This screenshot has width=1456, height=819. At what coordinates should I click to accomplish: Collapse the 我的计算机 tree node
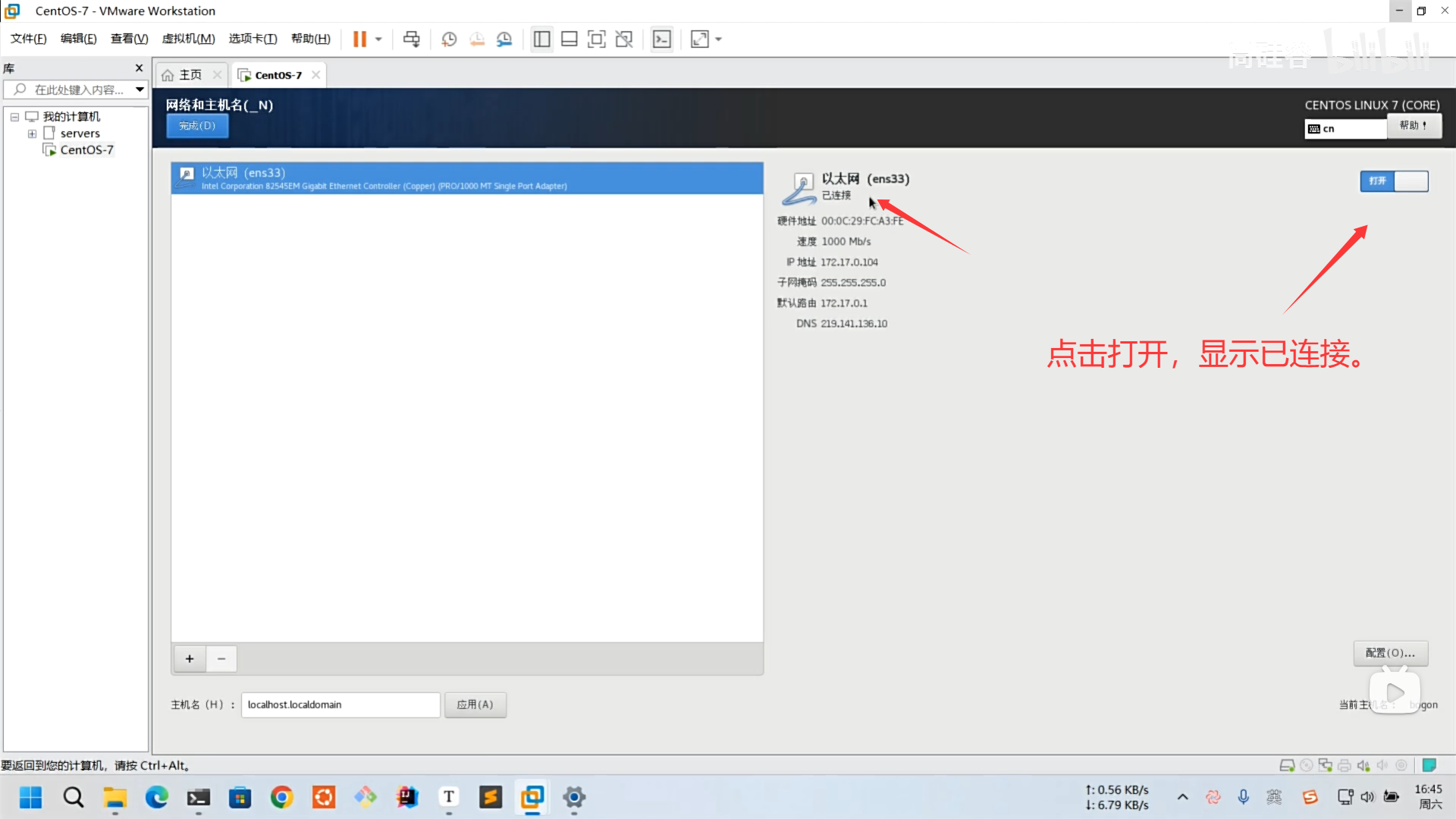coord(14,117)
